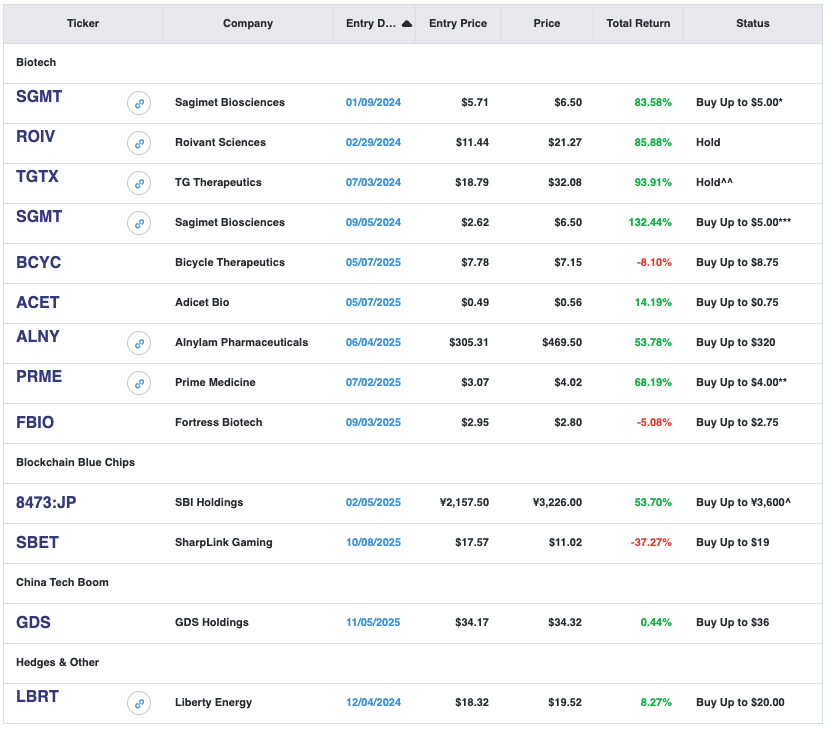The width and height of the screenshot is (827, 729).
Task: Open link icon for SGMT entered 09/05/2024
Action: pos(139,223)
